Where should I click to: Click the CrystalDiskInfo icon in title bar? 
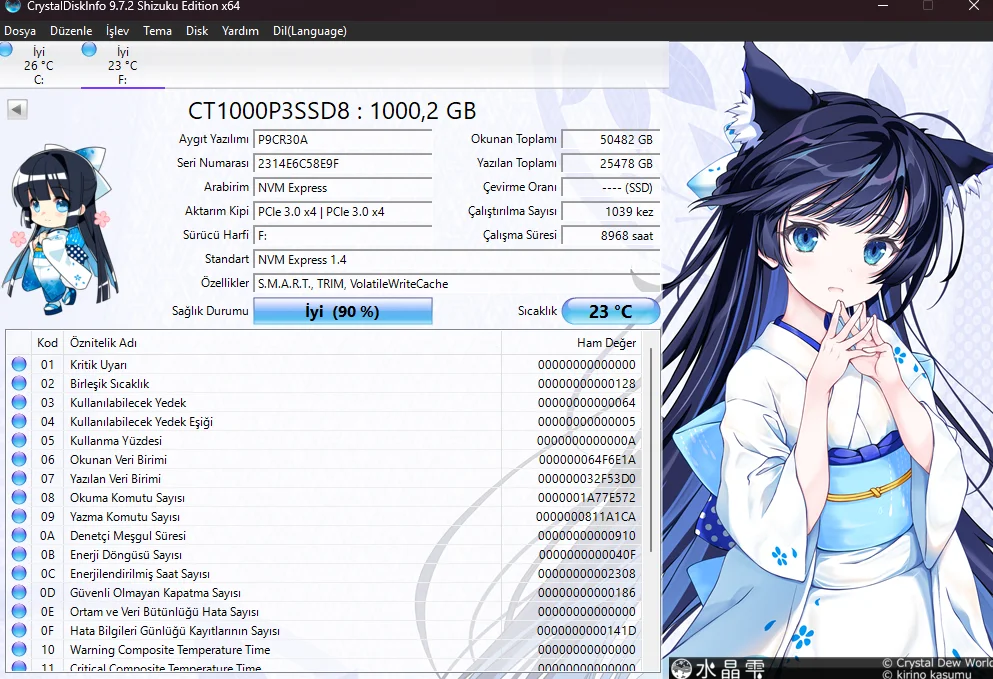coord(11,7)
